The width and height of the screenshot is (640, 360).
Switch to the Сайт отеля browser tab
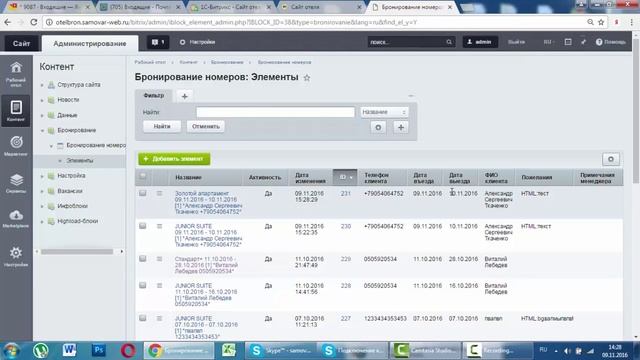tap(320, 7)
